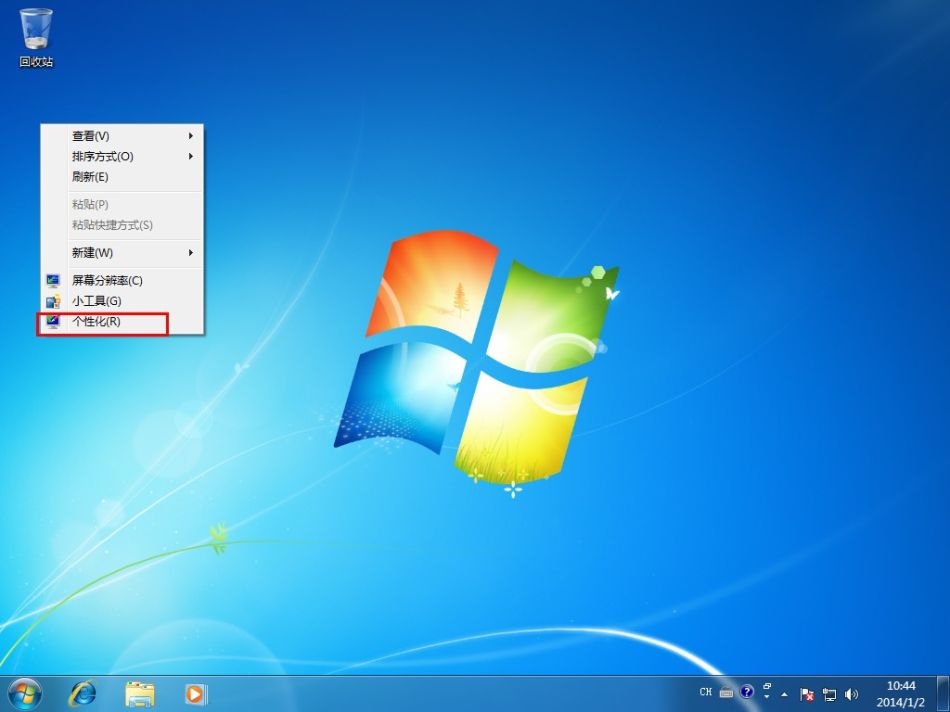Open the 新建(W) submenu
The height and width of the screenshot is (712, 950).
[122, 253]
